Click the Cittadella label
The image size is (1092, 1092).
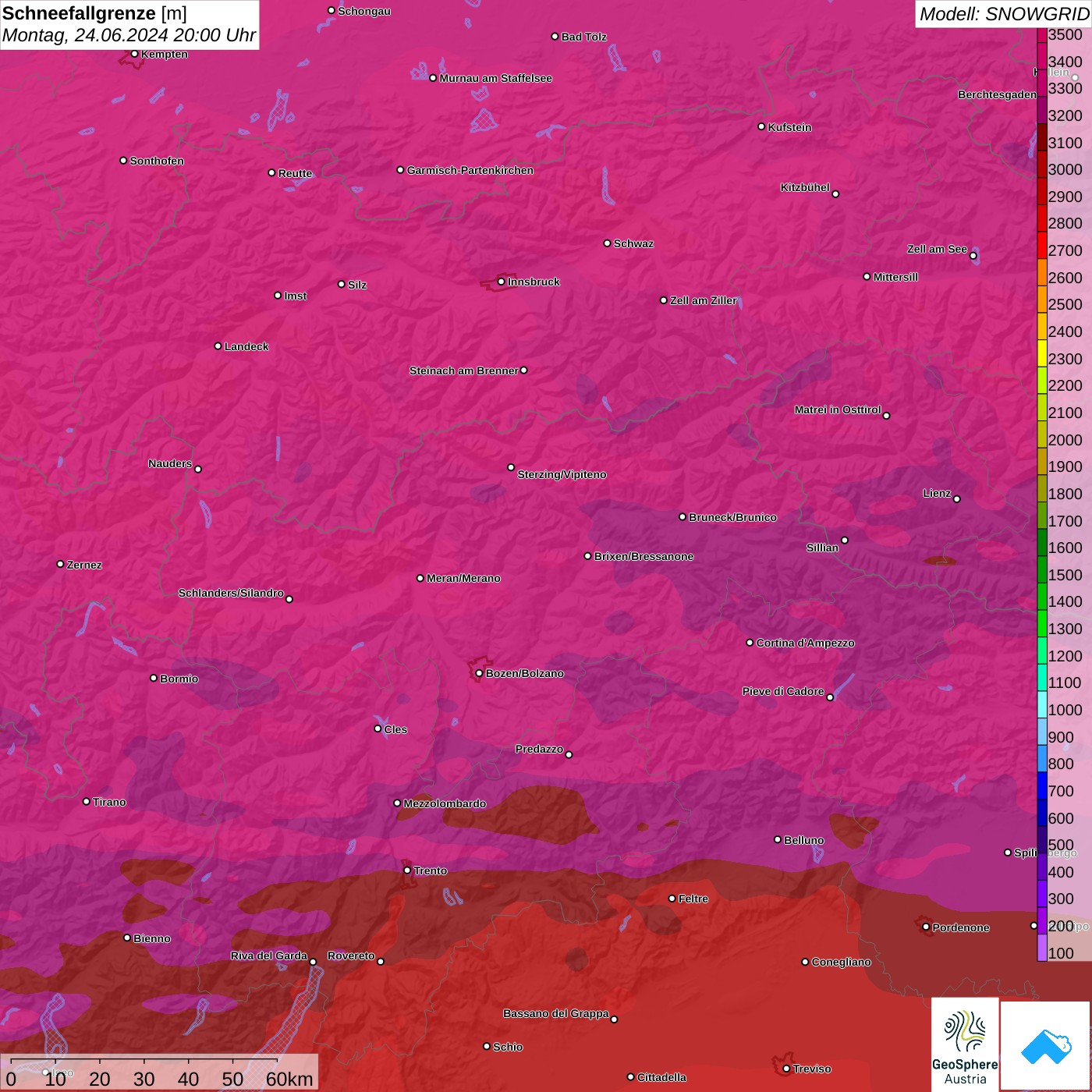[661, 1077]
